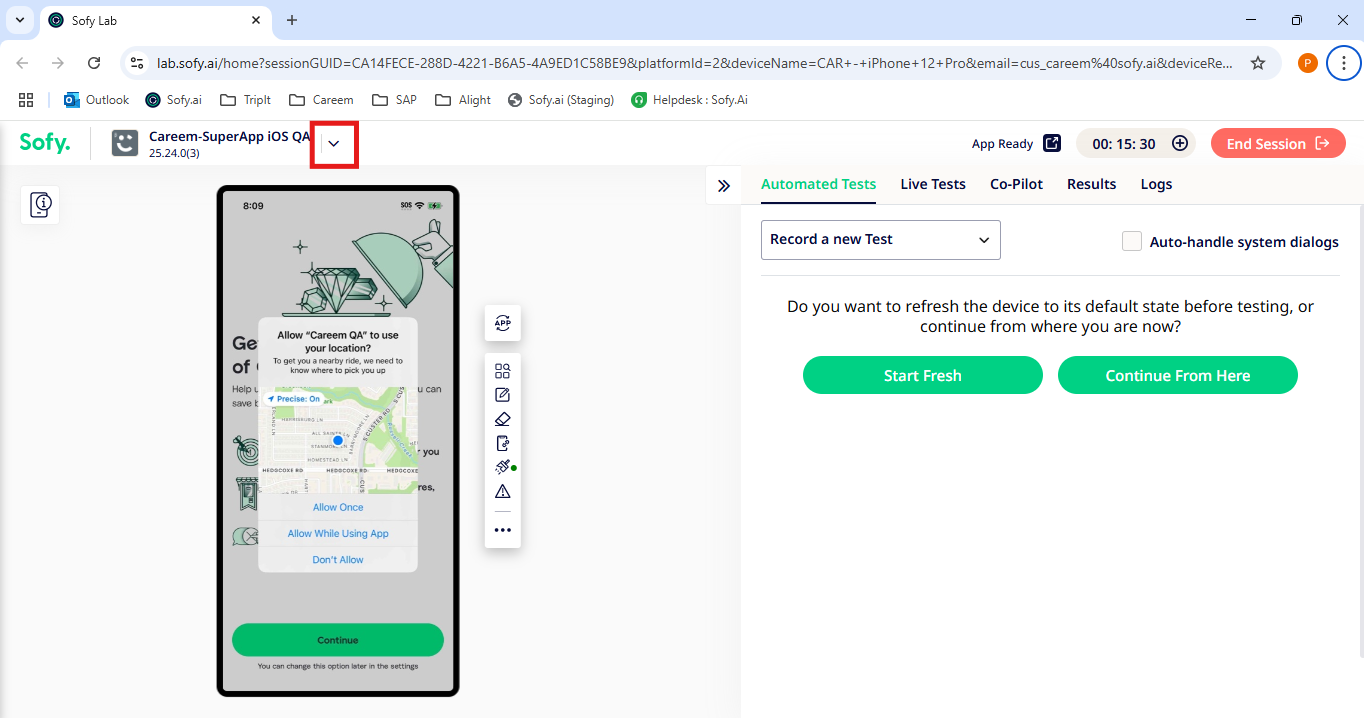Enable Auto-handle system dialogs checkbox

(1132, 241)
